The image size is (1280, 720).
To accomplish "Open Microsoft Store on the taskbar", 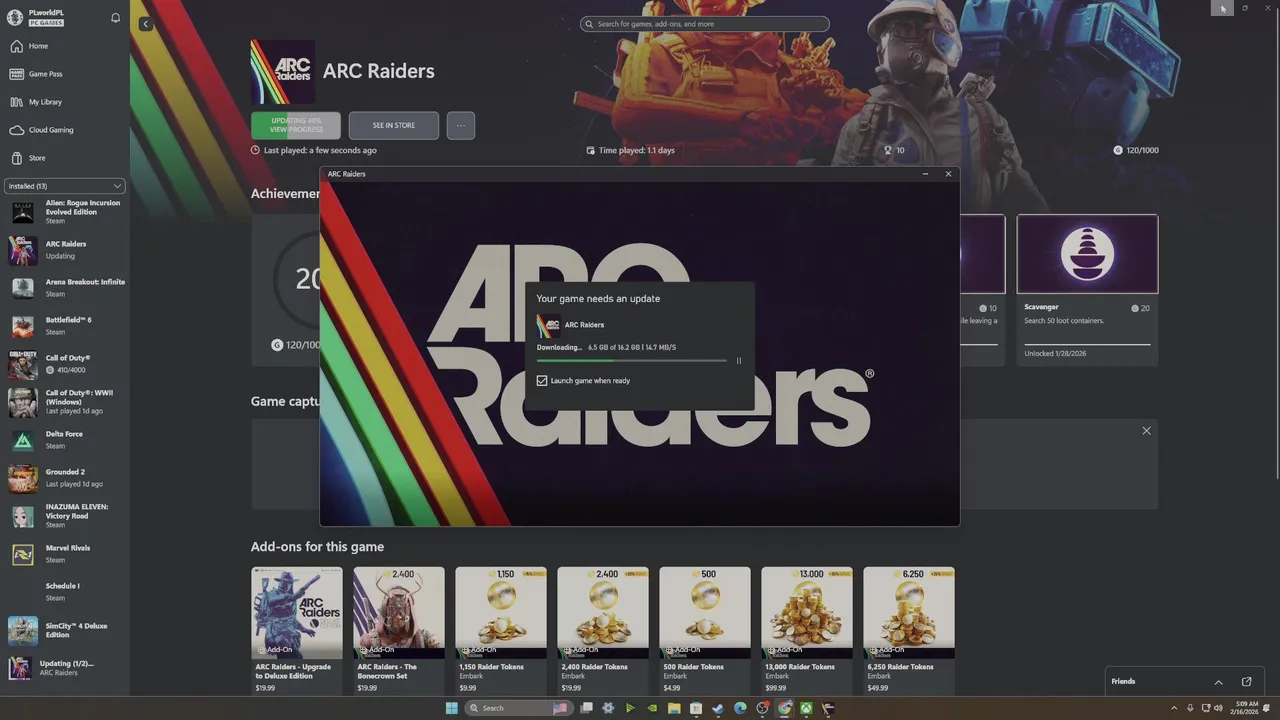I will point(696,708).
